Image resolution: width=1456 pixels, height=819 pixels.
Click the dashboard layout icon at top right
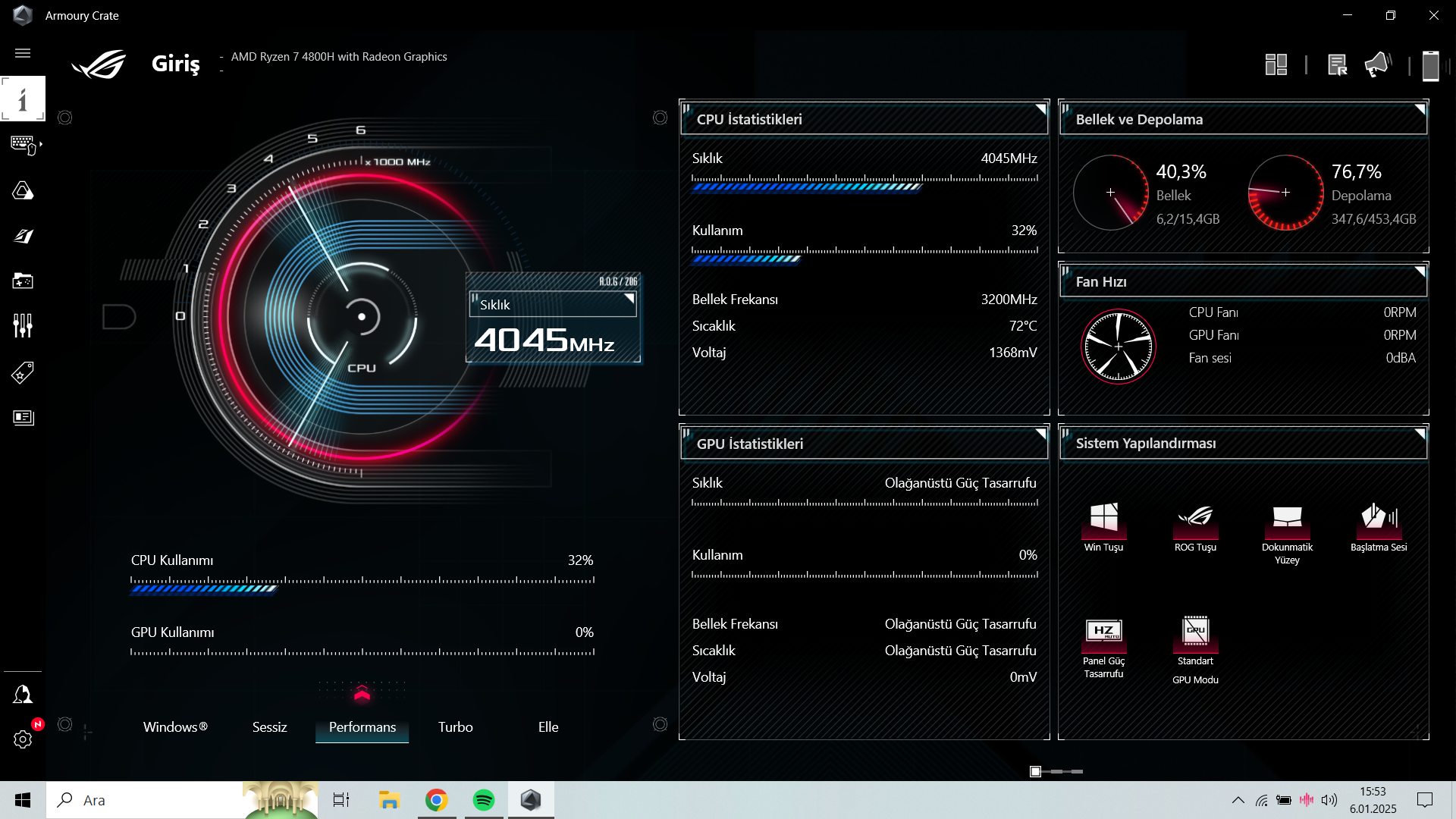1276,64
